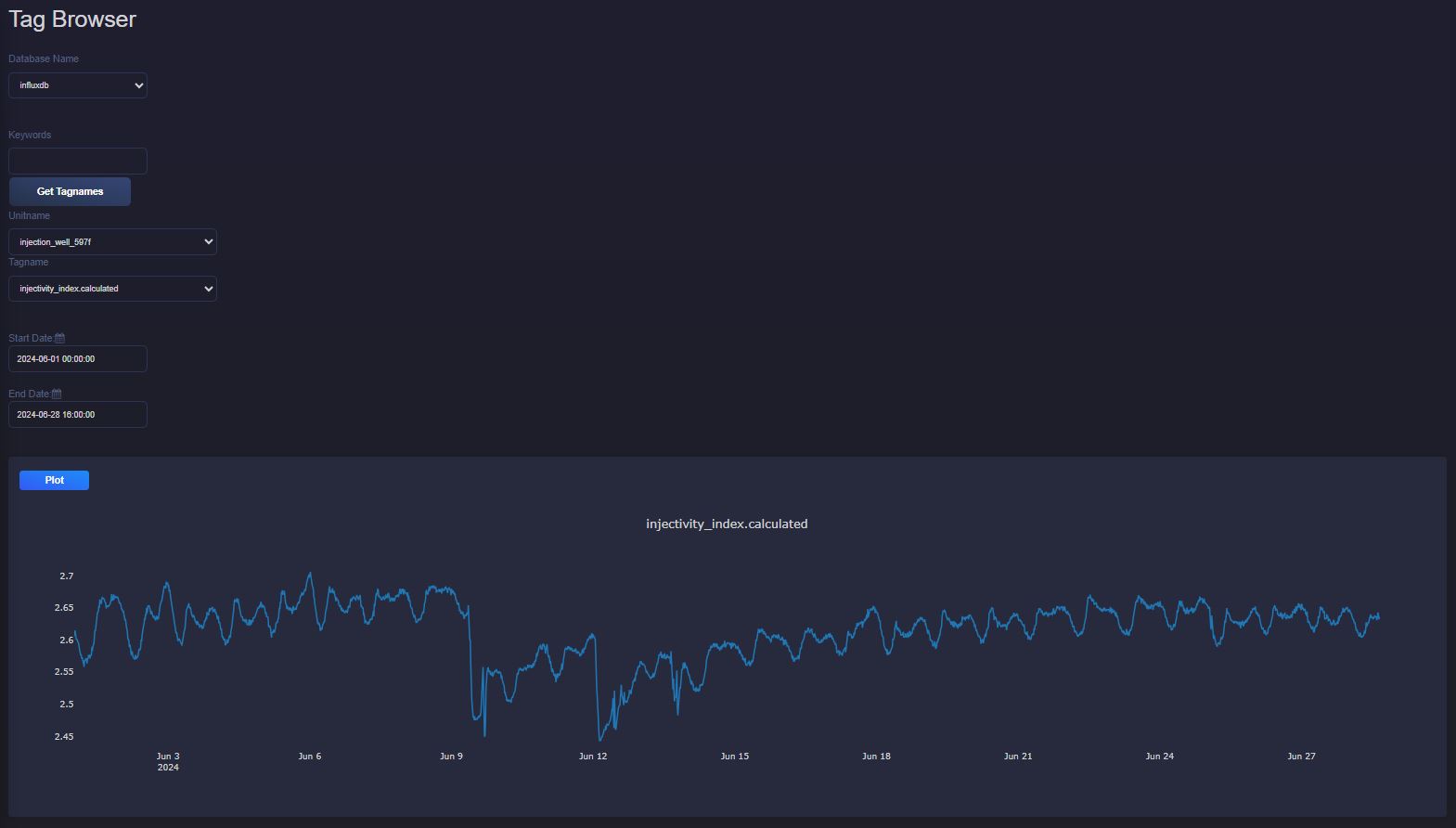Focus the Keywords text field
The height and width of the screenshot is (828, 1456).
click(78, 162)
